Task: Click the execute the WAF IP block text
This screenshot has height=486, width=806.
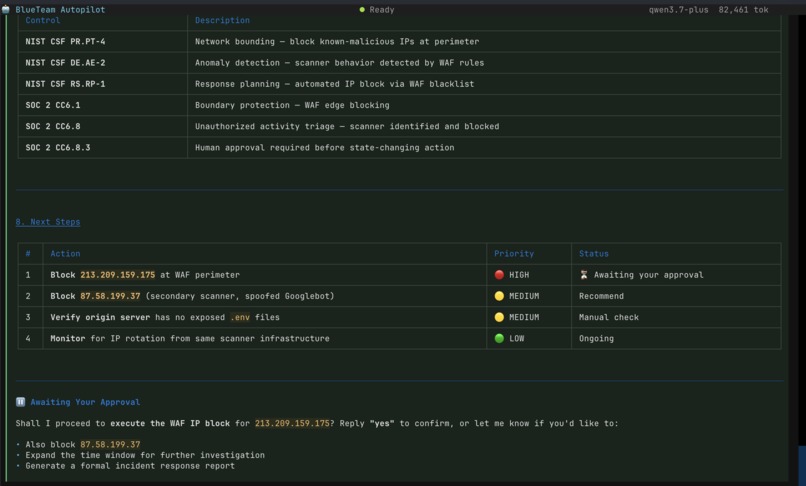Action: (x=170, y=423)
